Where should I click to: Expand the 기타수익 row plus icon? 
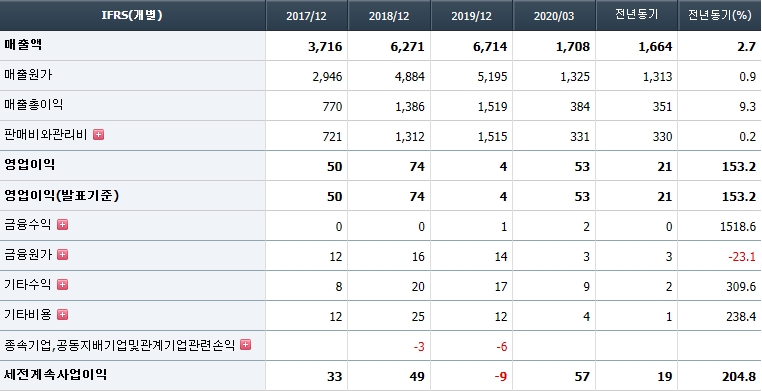tap(62, 285)
